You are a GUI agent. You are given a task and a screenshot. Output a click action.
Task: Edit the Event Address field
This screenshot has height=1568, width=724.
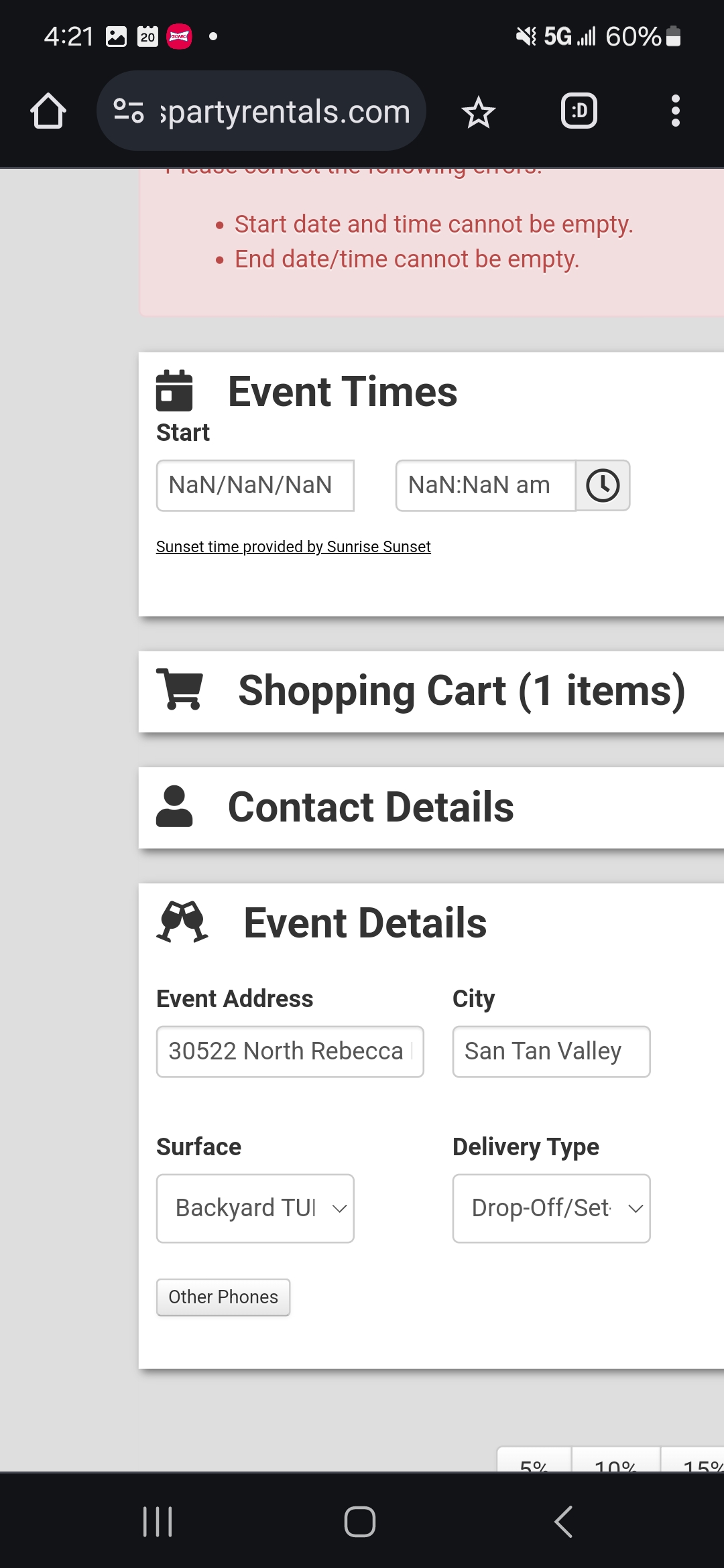(290, 1051)
